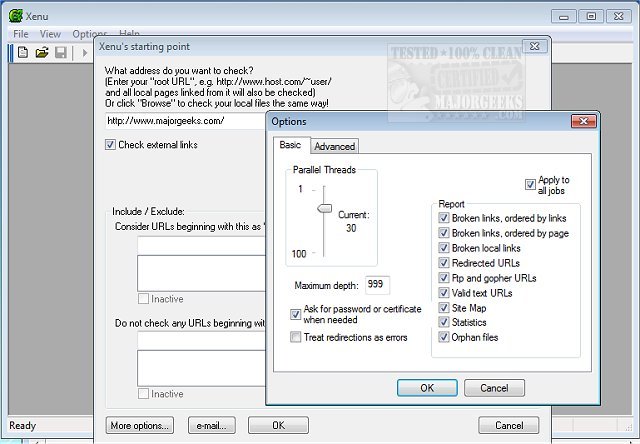Enable Treat redirections as errors
The image size is (640, 444).
(295, 337)
